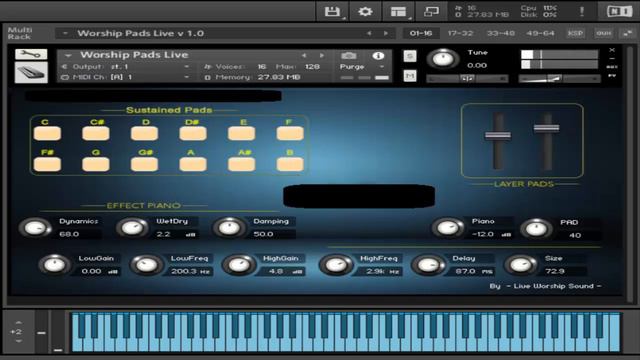Switch to the 49-64 rack page tab
The height and width of the screenshot is (360, 640).
540,33
